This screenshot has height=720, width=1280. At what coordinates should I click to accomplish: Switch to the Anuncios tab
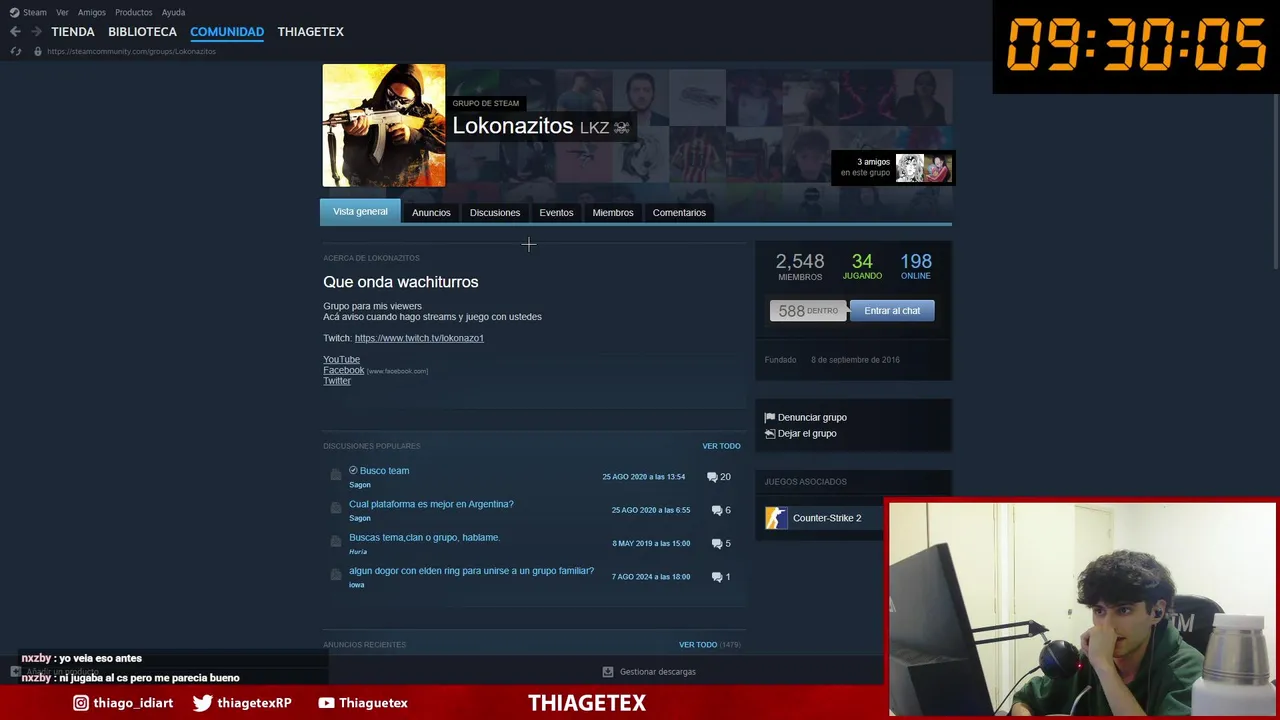431,212
